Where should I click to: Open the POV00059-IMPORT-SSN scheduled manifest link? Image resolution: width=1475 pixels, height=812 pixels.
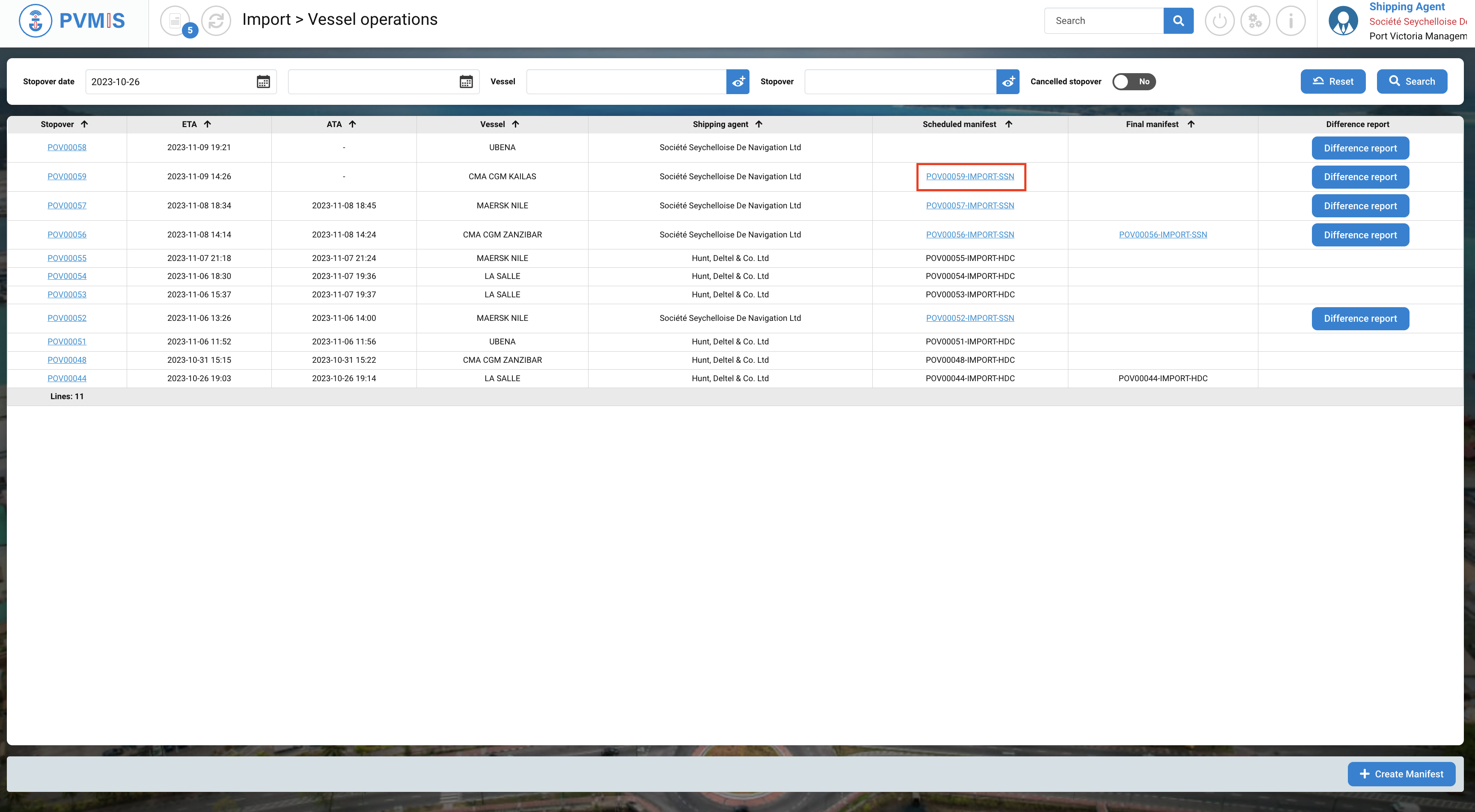969,177
